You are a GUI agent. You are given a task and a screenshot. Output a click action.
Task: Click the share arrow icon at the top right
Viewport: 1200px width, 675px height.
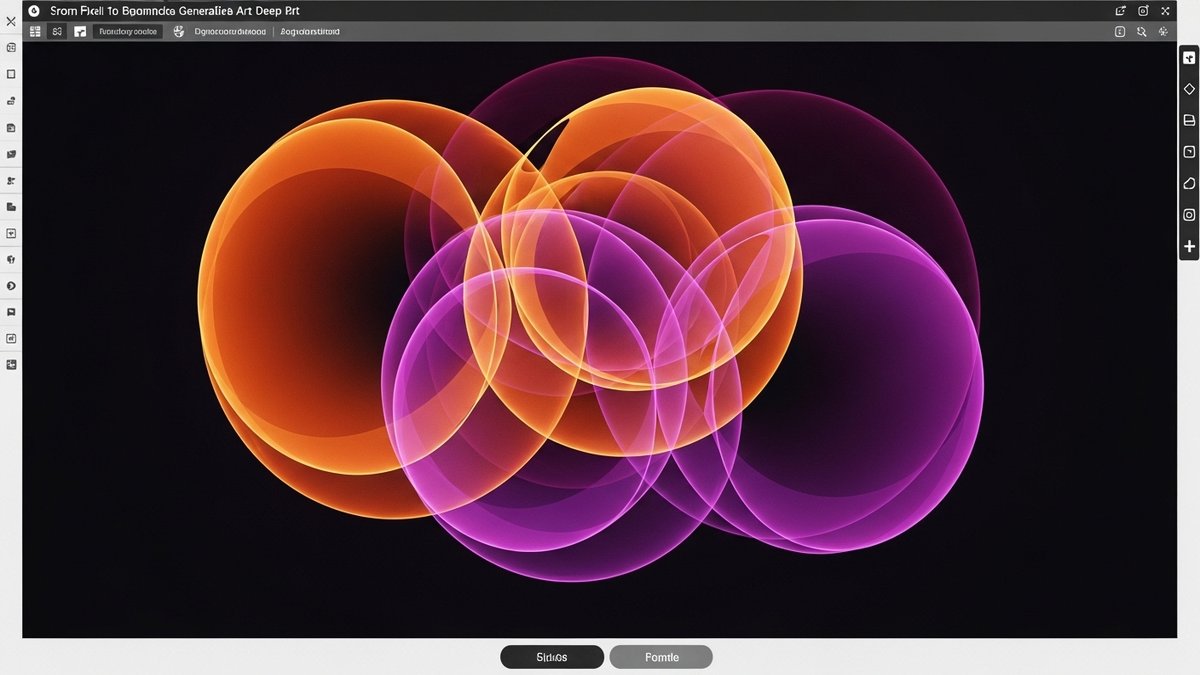click(x=1120, y=10)
